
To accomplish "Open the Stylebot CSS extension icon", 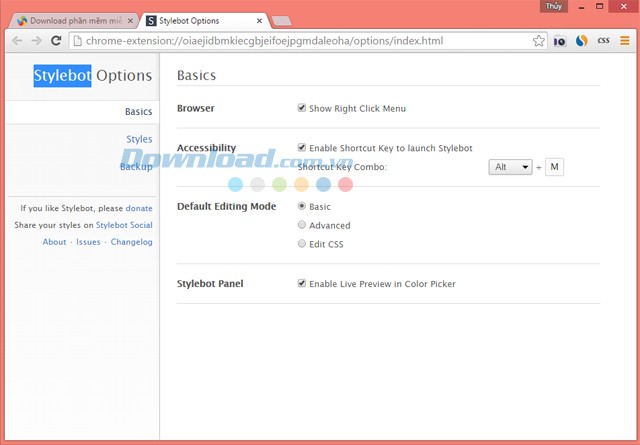I will click(603, 41).
